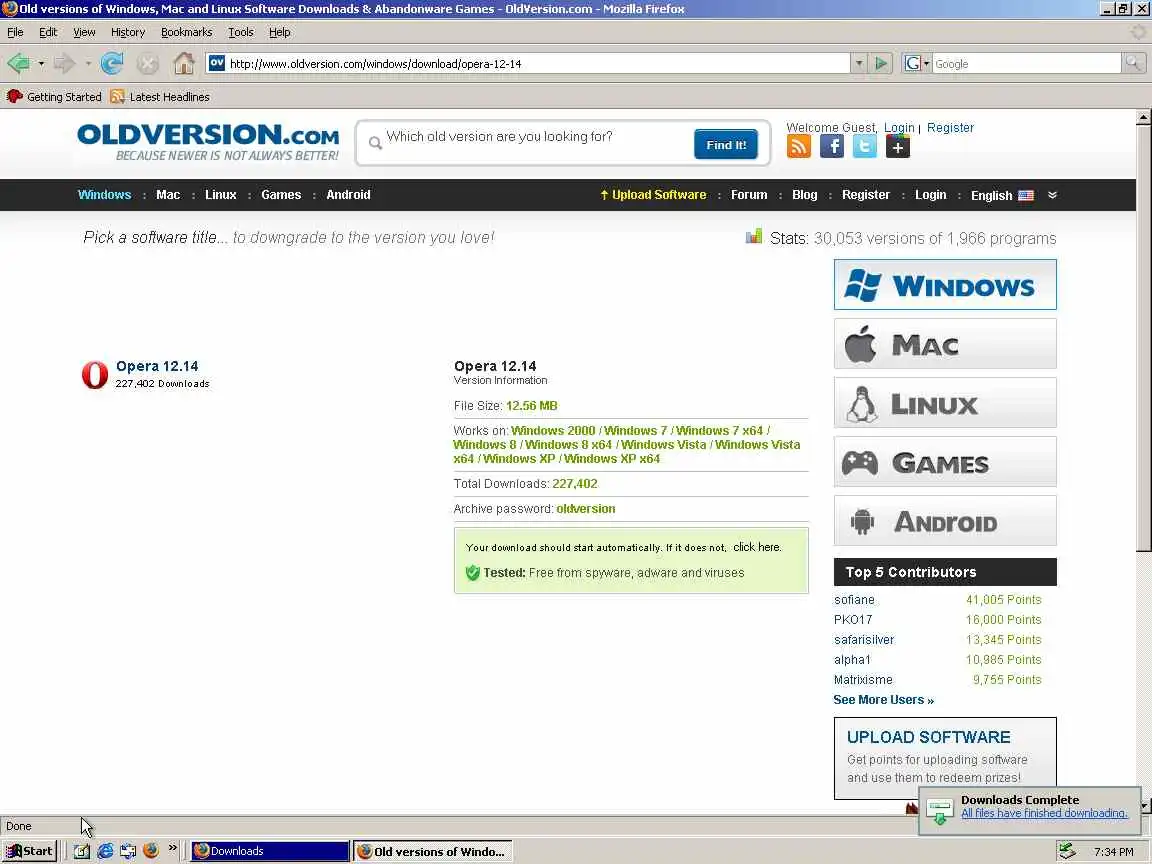
Task: Click the Android platform banner button
Action: pyautogui.click(x=945, y=521)
